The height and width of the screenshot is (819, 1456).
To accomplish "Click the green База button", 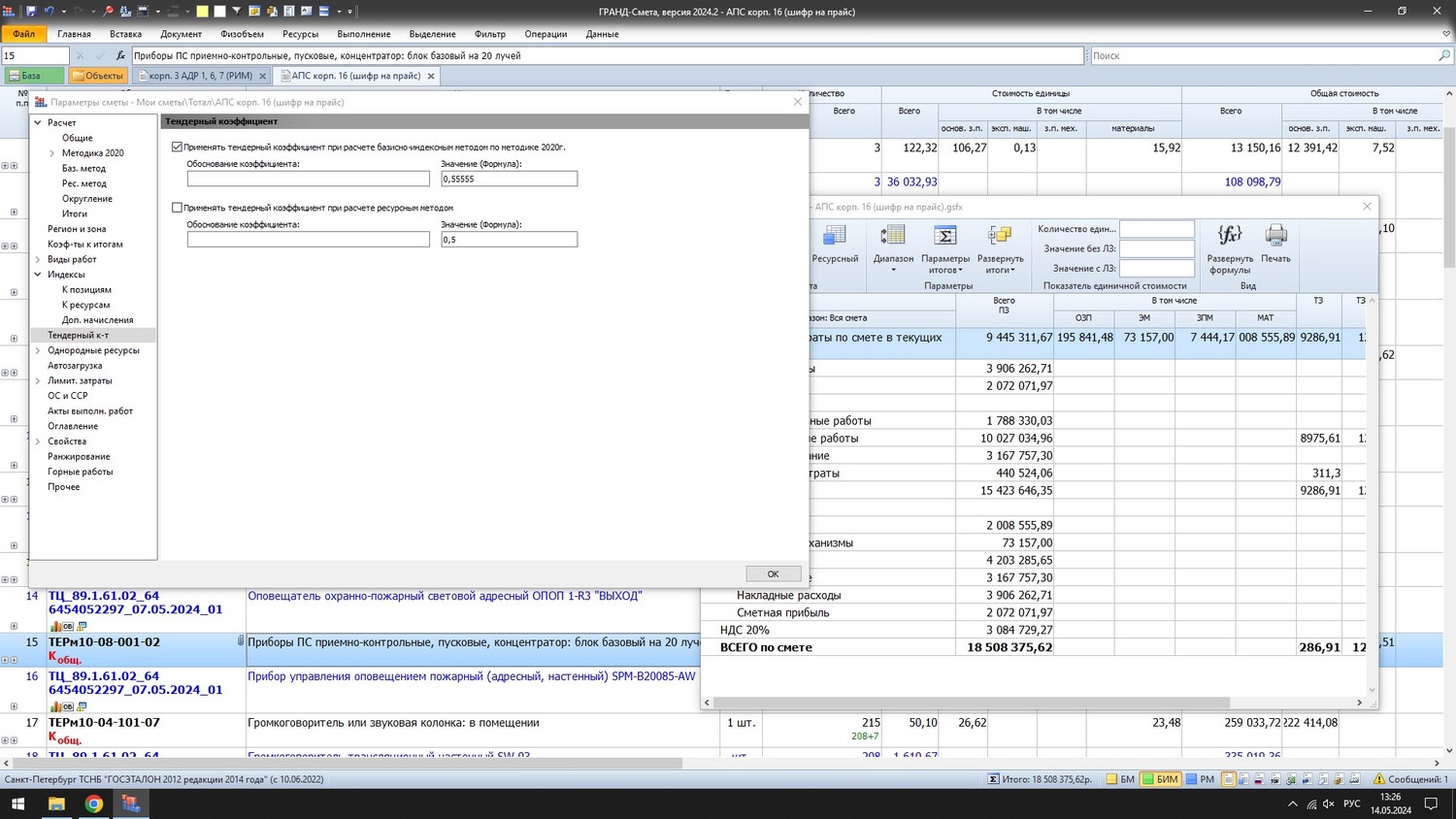I will click(x=32, y=76).
